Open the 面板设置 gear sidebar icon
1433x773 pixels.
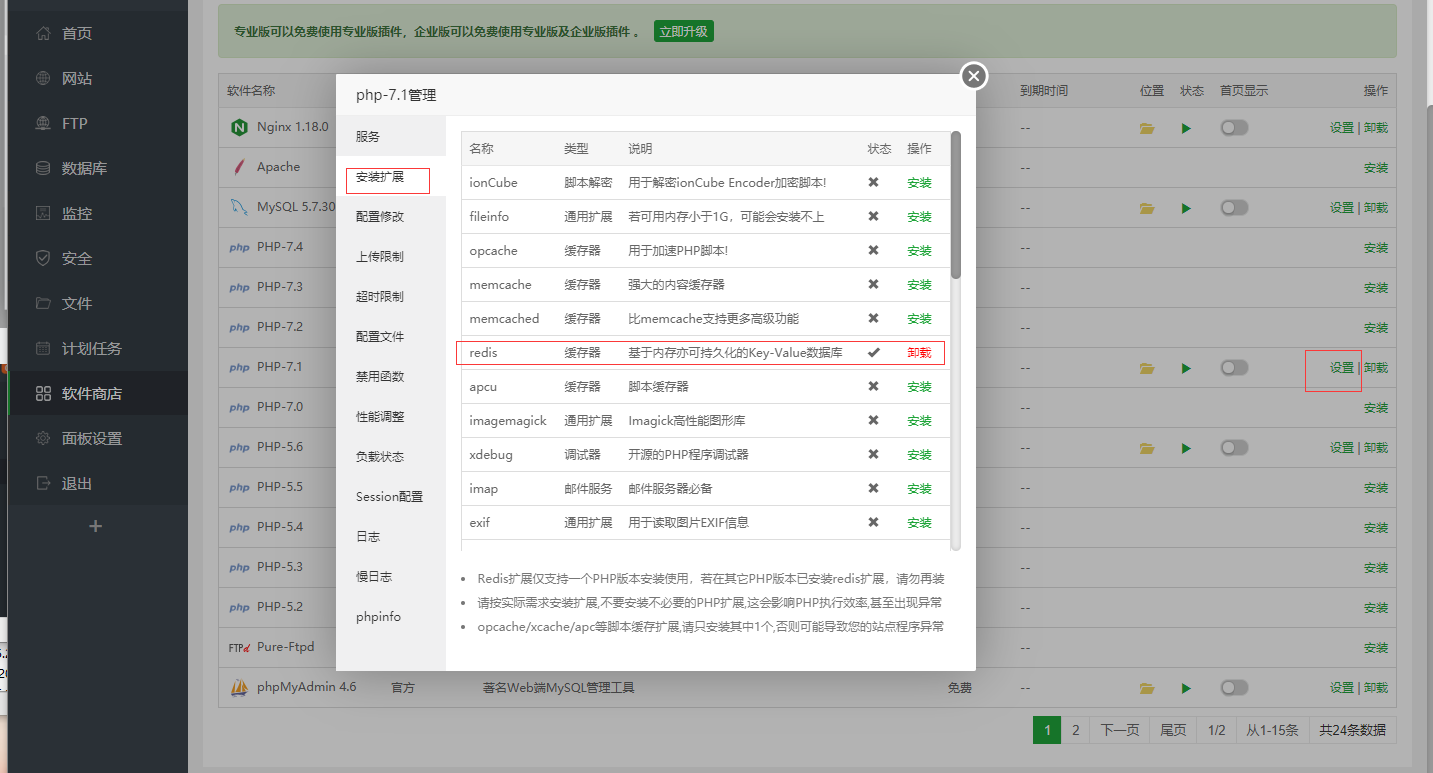tap(43, 439)
